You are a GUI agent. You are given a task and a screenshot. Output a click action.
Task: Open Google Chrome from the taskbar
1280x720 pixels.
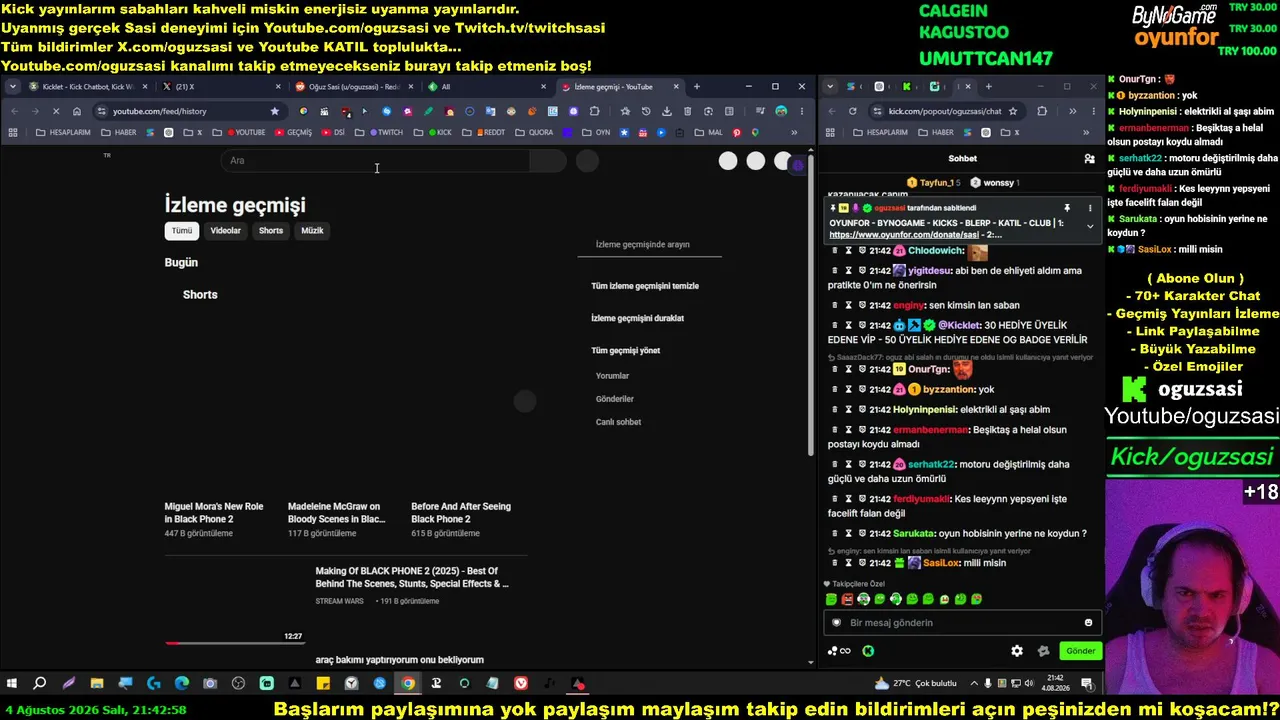(408, 684)
